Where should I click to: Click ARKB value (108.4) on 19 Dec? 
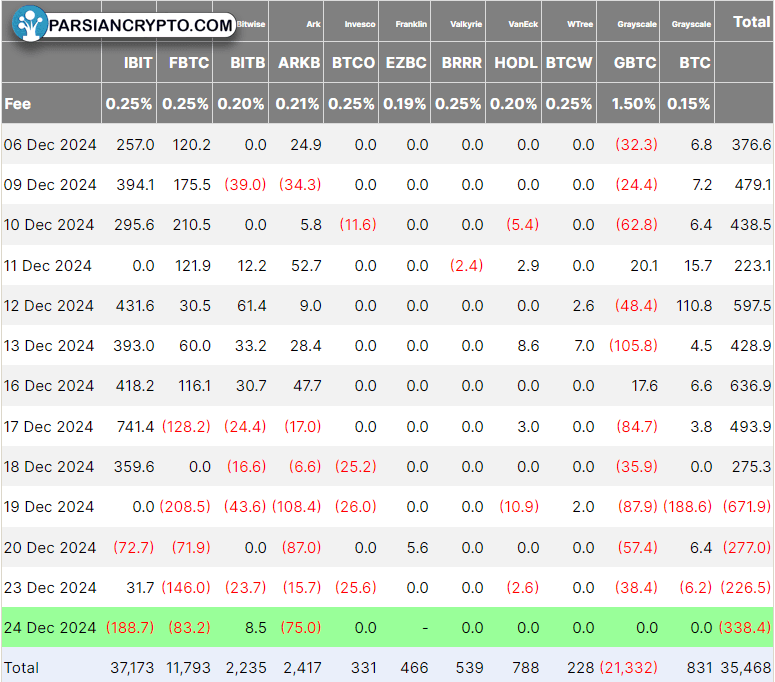click(x=297, y=507)
